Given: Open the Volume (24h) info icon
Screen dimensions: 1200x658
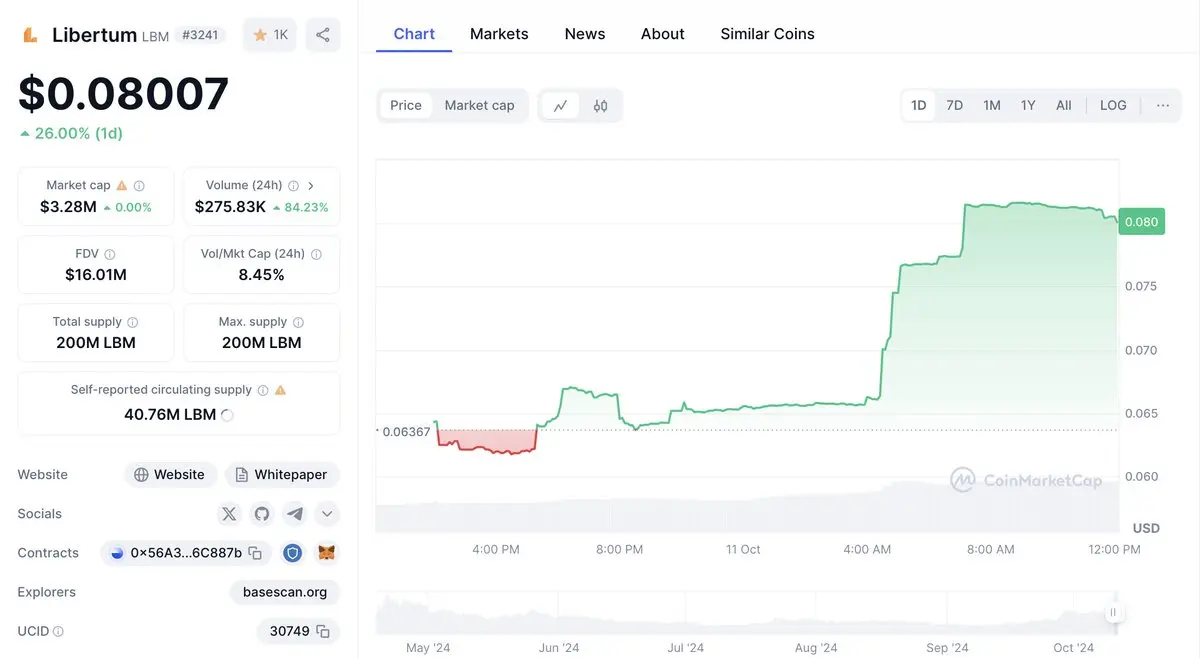Looking at the screenshot, I should click(293, 185).
